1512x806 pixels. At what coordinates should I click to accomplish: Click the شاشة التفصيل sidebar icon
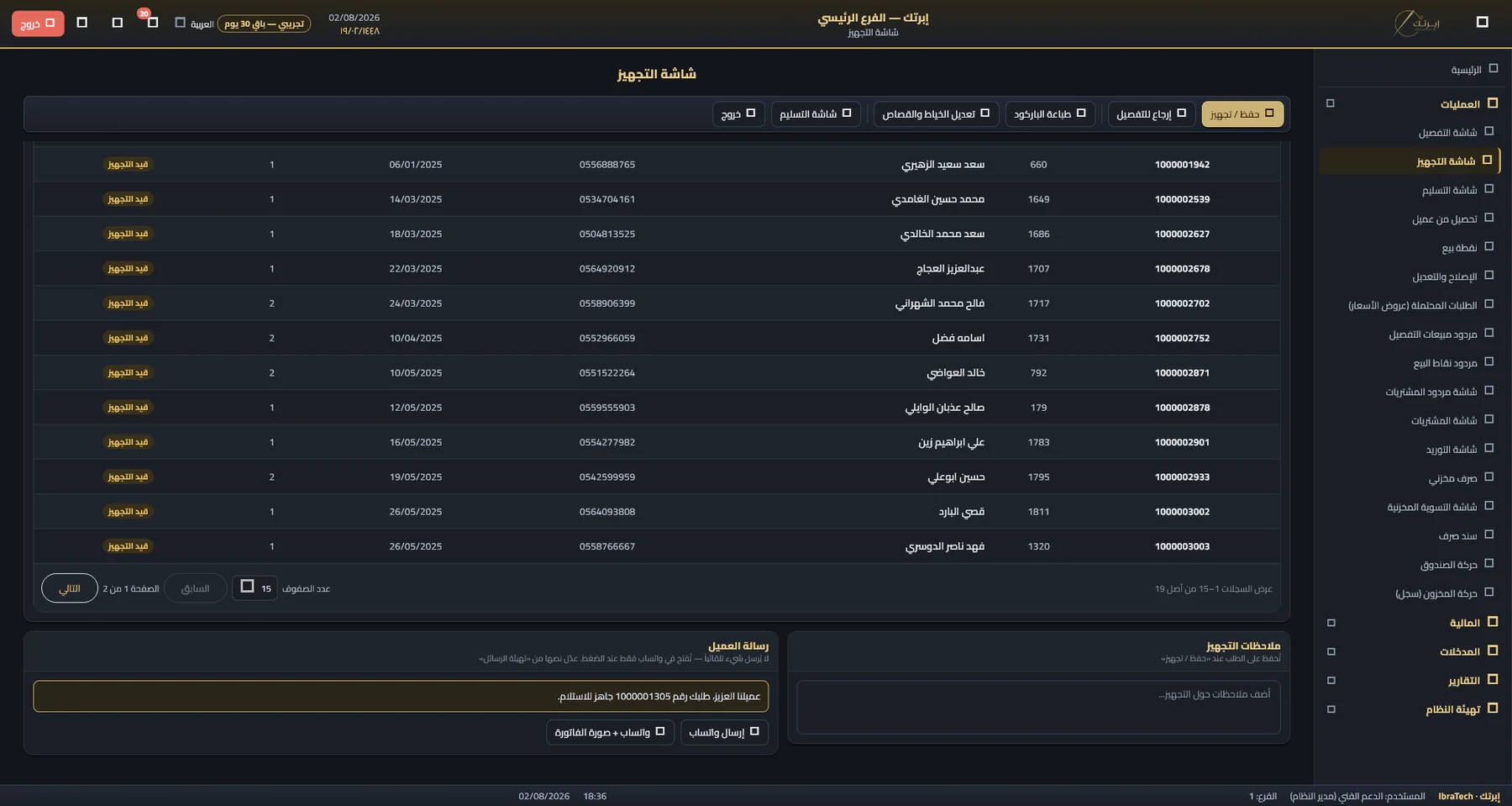coord(1488,132)
